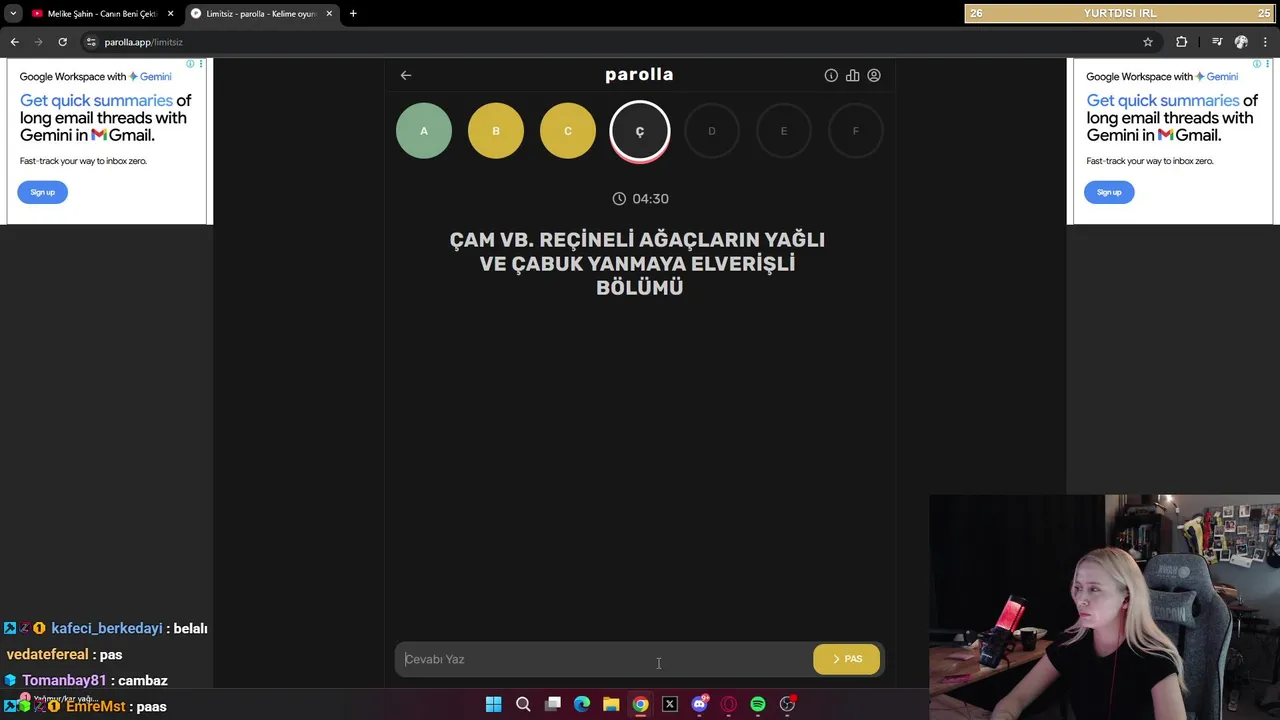Select the dimmed letter D circle
1280x720 pixels.
coord(712,131)
